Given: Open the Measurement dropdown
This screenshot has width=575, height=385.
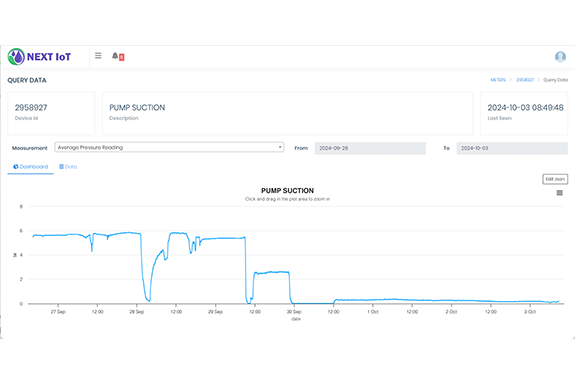Looking at the screenshot, I should coord(169,147).
